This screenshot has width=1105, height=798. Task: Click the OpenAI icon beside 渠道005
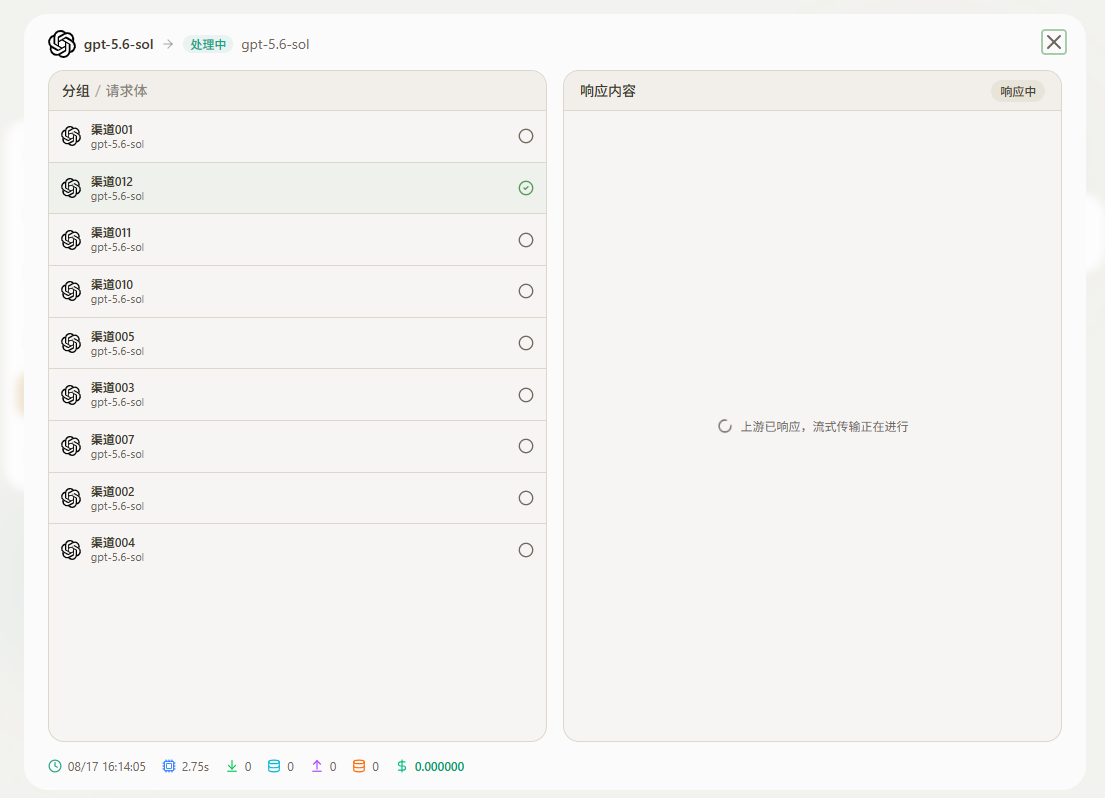pos(71,343)
